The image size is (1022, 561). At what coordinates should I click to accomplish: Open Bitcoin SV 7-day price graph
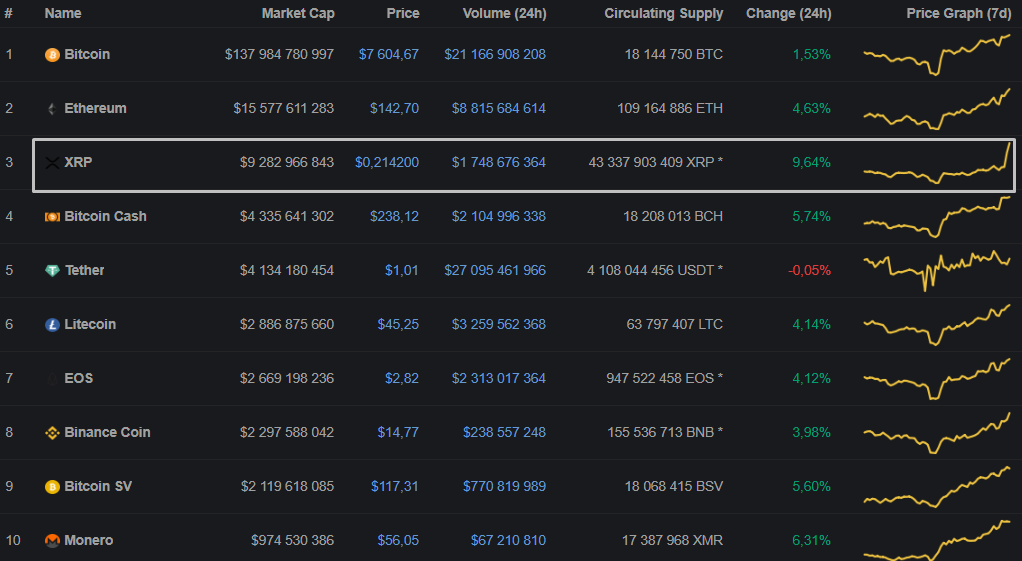[x=937, y=487]
